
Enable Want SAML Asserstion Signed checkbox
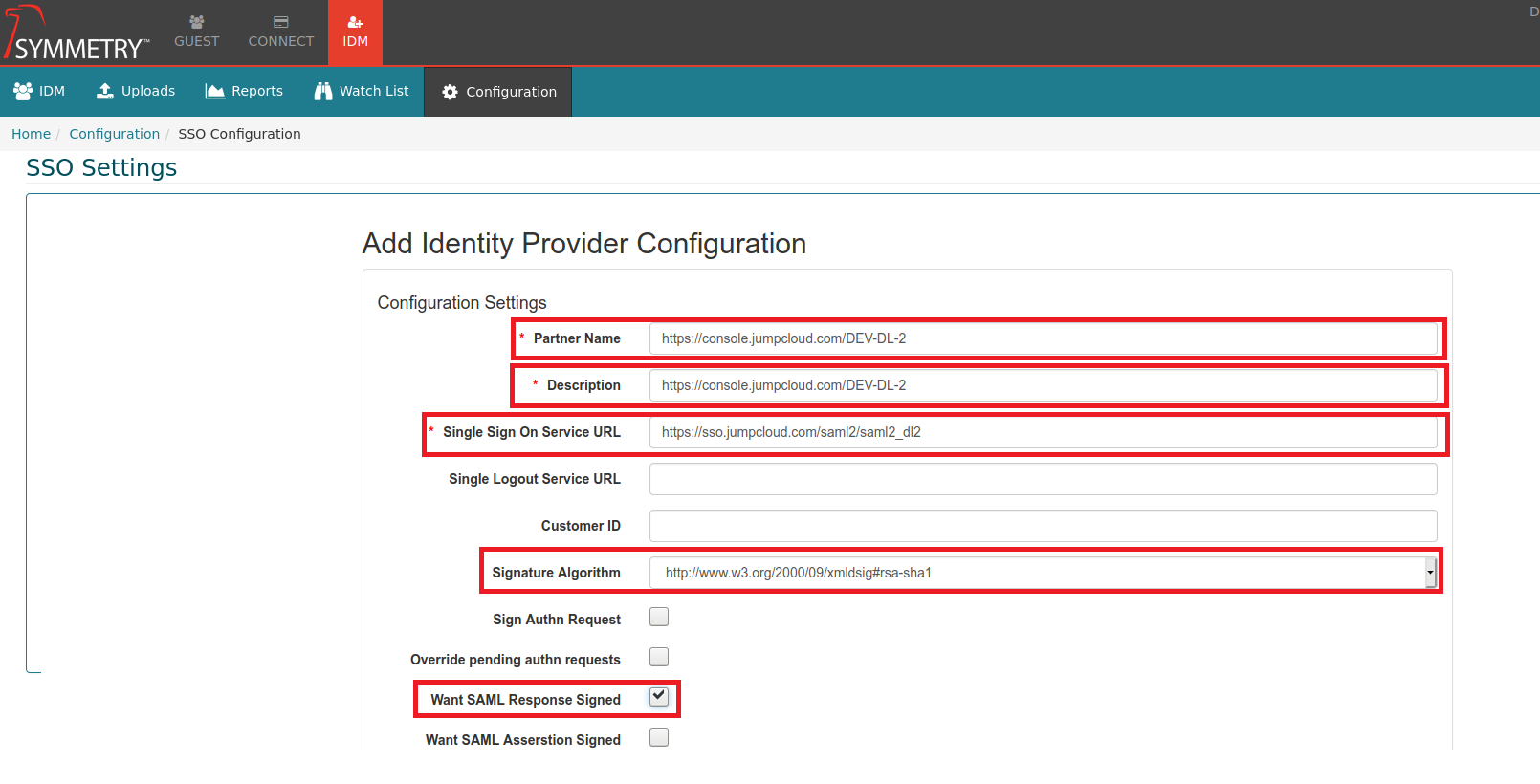[x=659, y=737]
